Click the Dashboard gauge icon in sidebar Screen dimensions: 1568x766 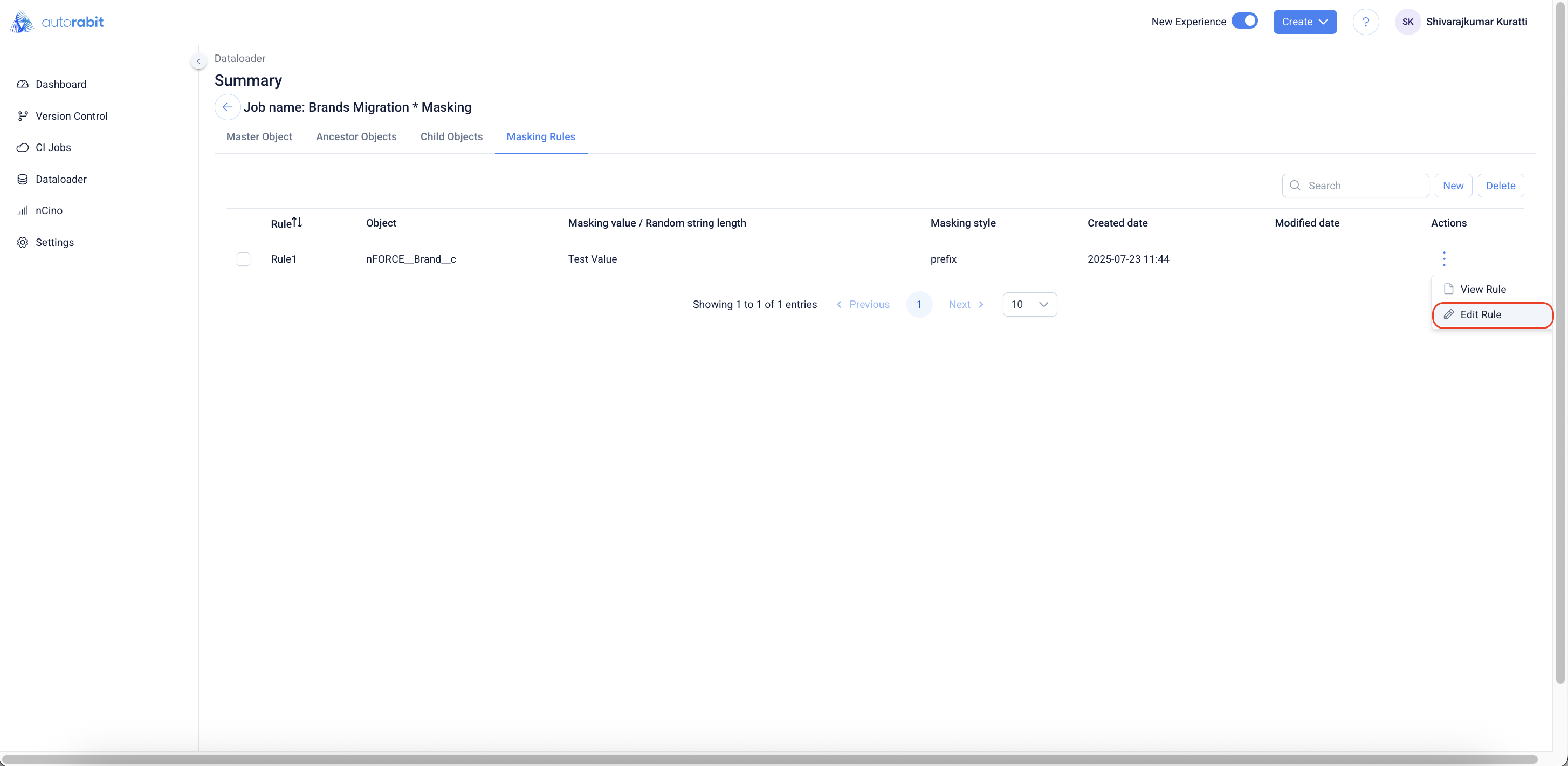click(x=23, y=84)
